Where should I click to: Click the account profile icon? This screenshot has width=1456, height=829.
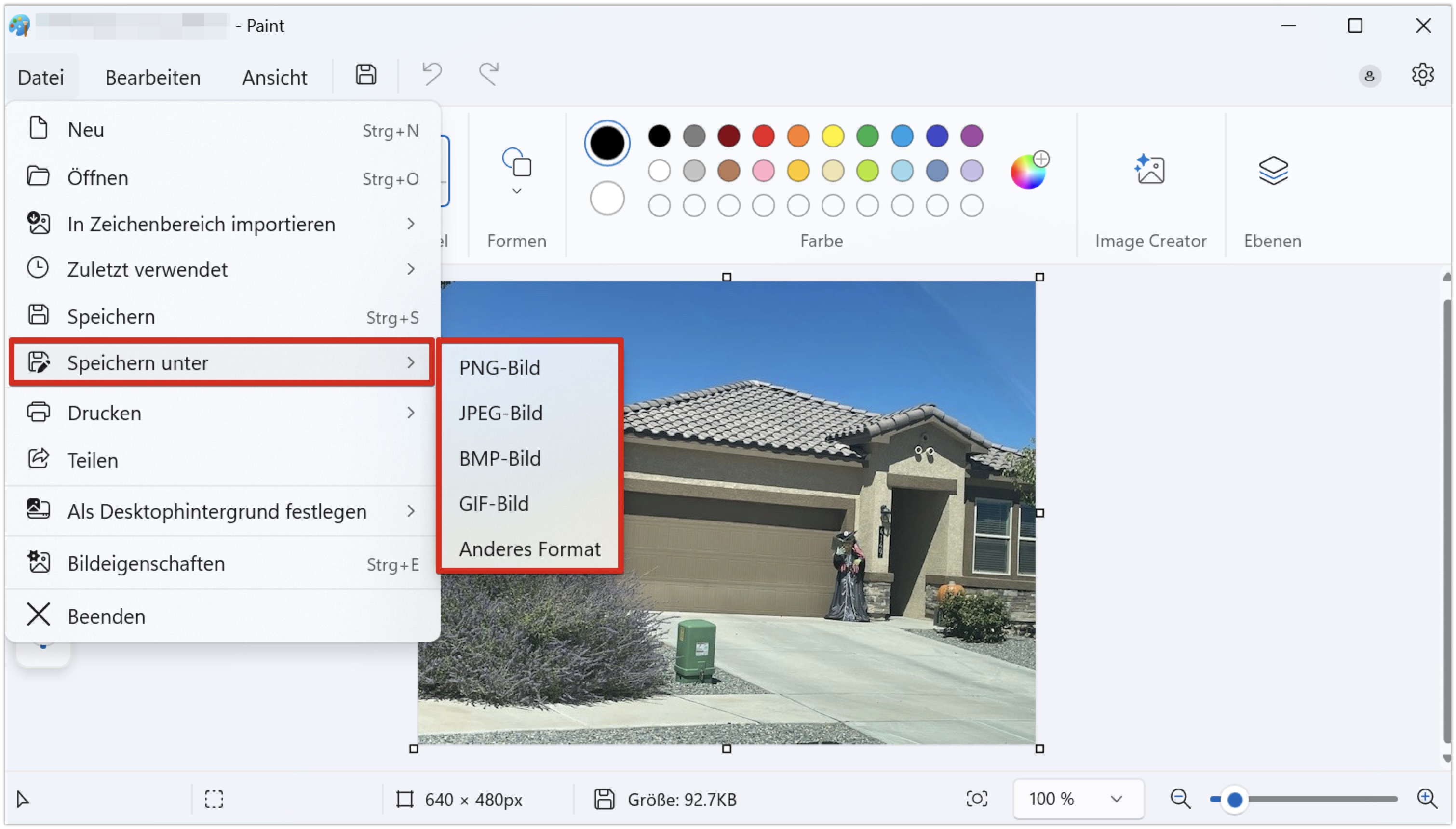pos(1370,76)
